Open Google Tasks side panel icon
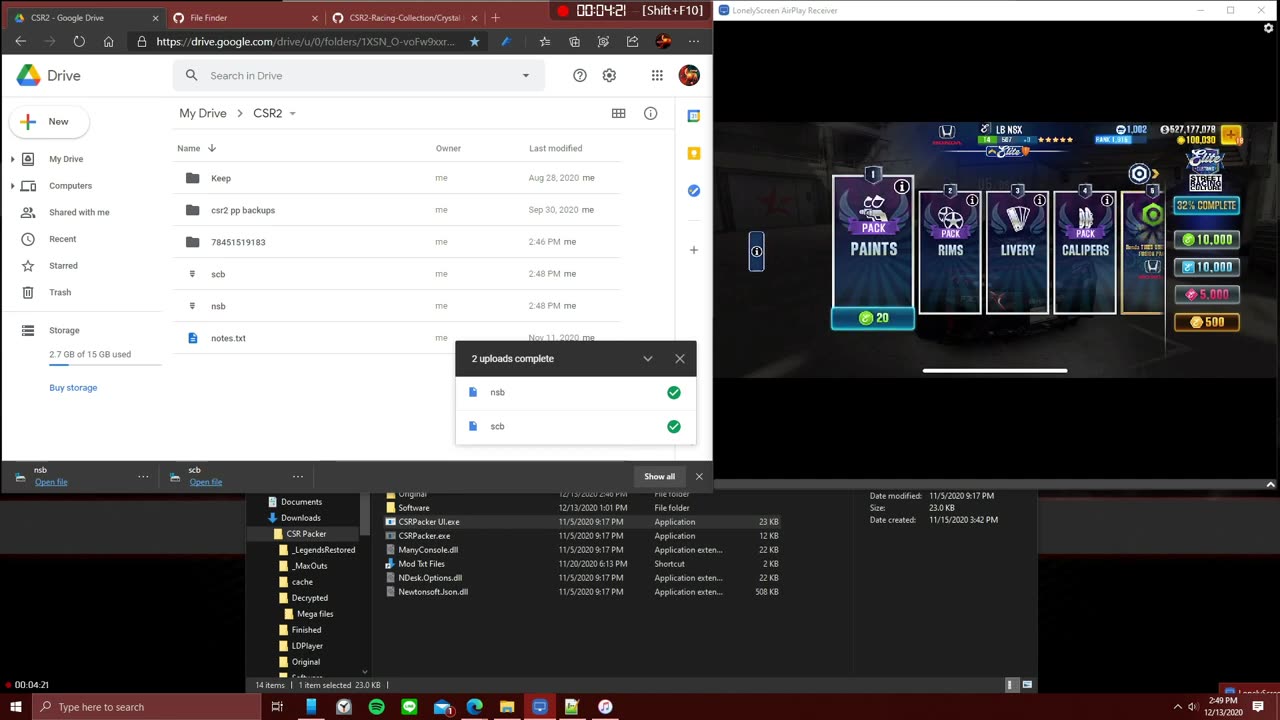The image size is (1280, 720). (694, 190)
